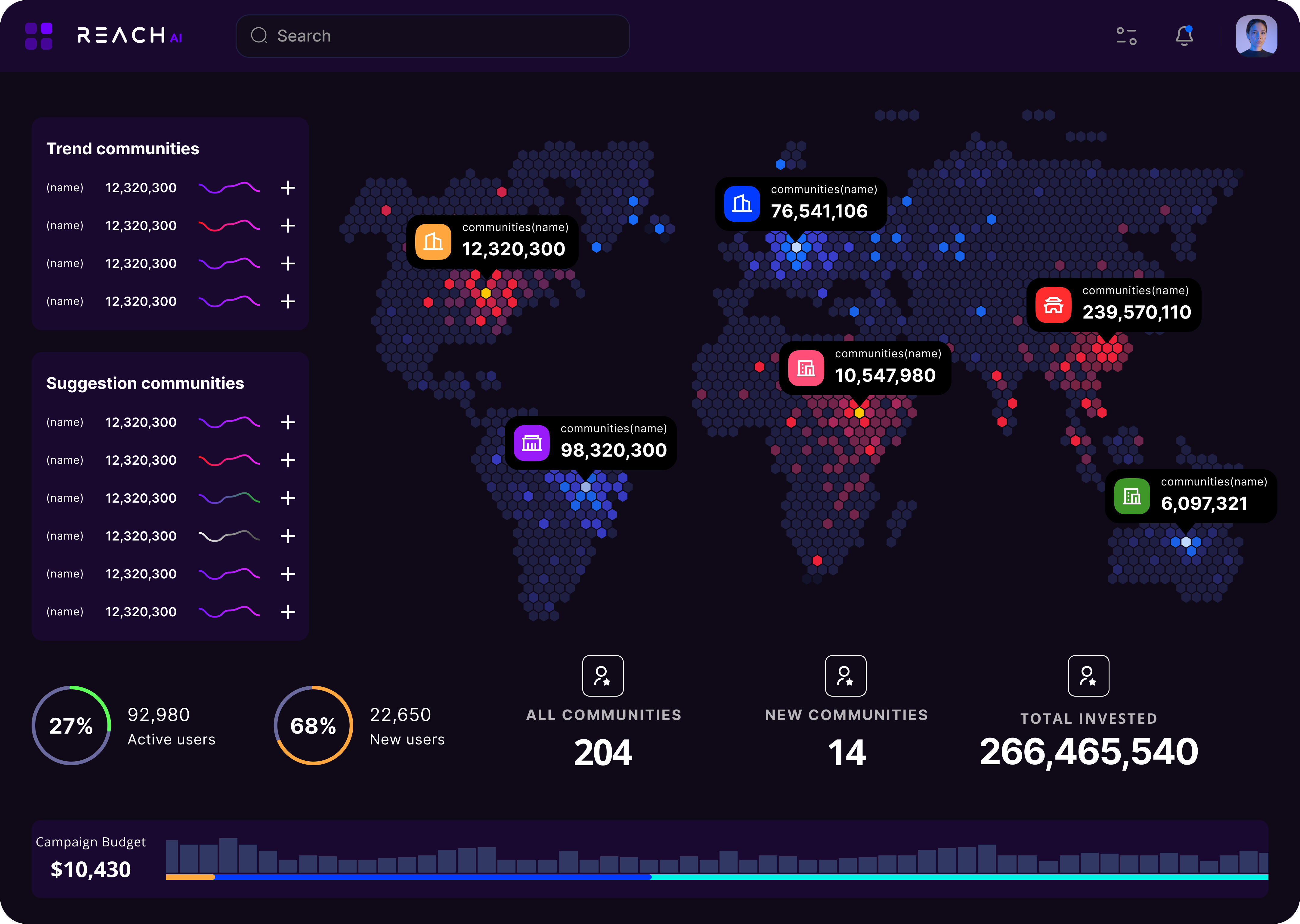
Task: Open the filter settings icon near the bell
Action: click(1126, 36)
